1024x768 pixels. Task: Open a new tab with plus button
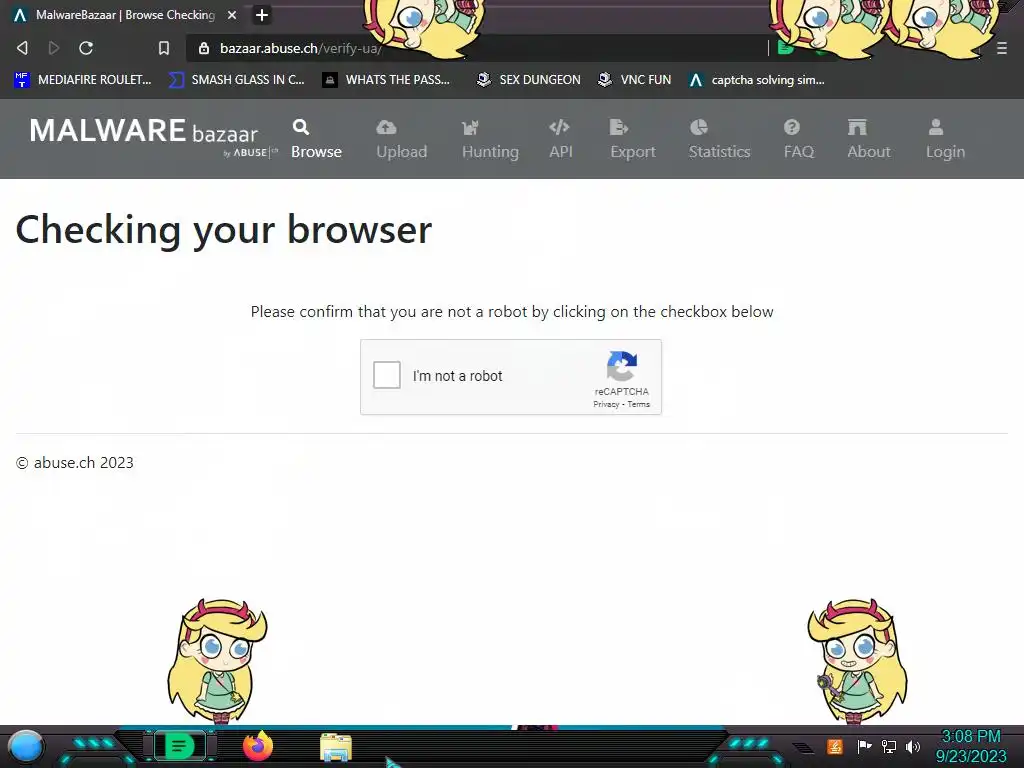262,15
